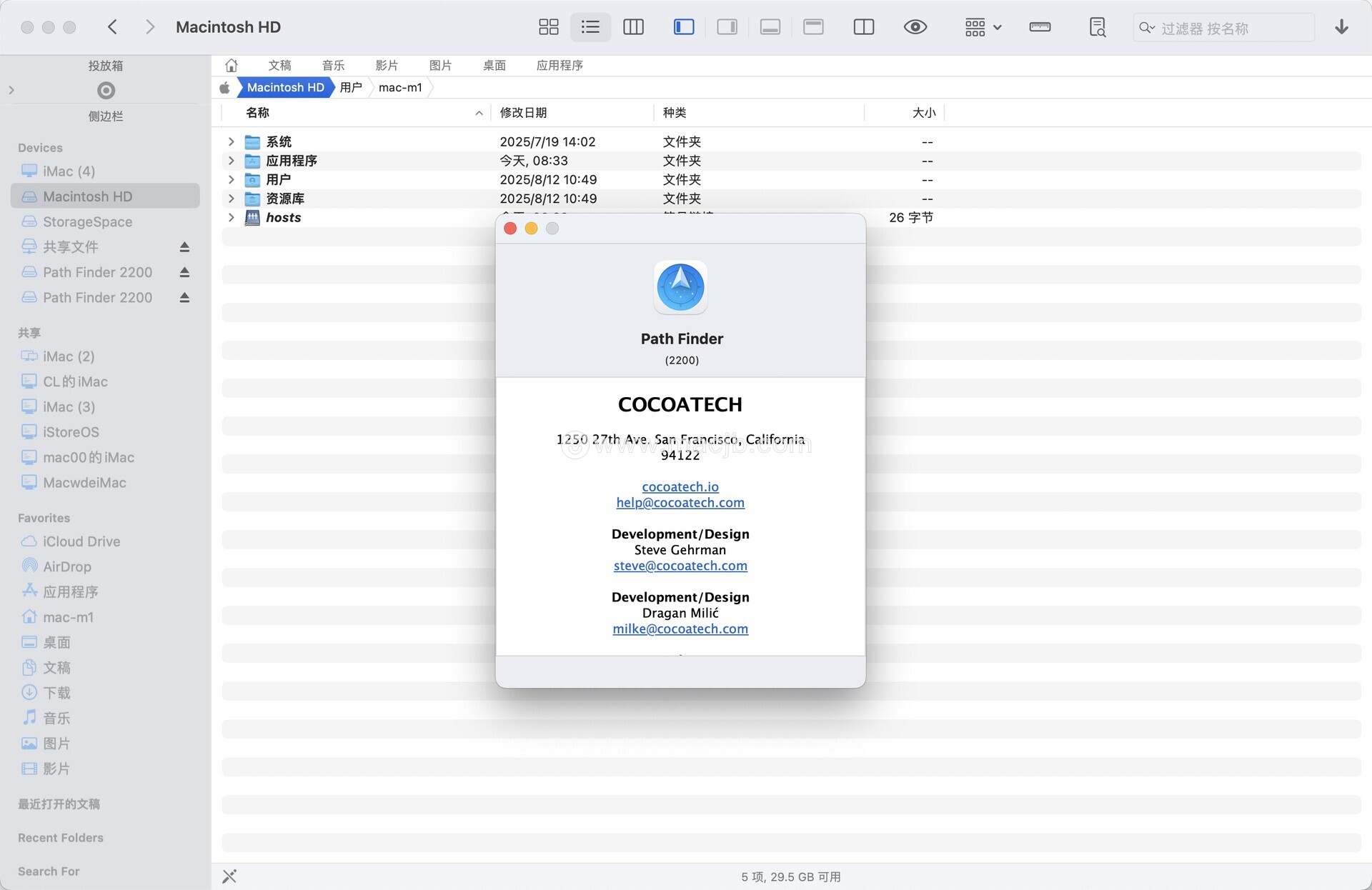Toggle the left sidebar panel
1372x890 pixels.
684,27
